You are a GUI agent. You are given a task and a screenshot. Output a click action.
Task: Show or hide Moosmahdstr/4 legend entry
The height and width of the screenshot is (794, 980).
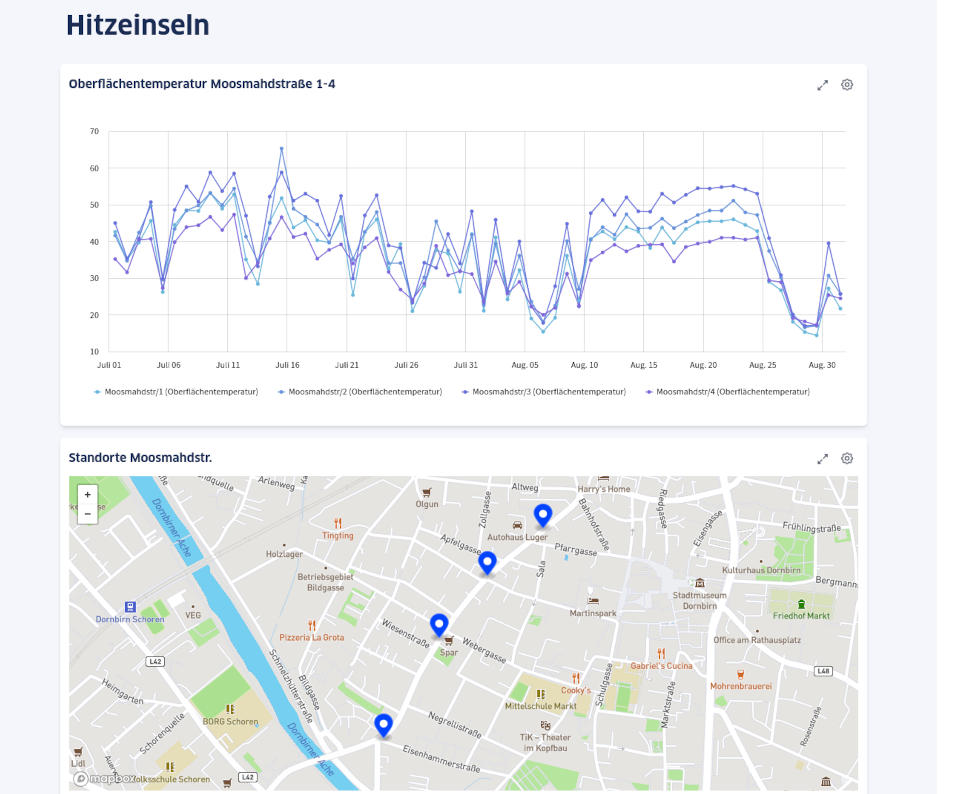(x=732, y=392)
